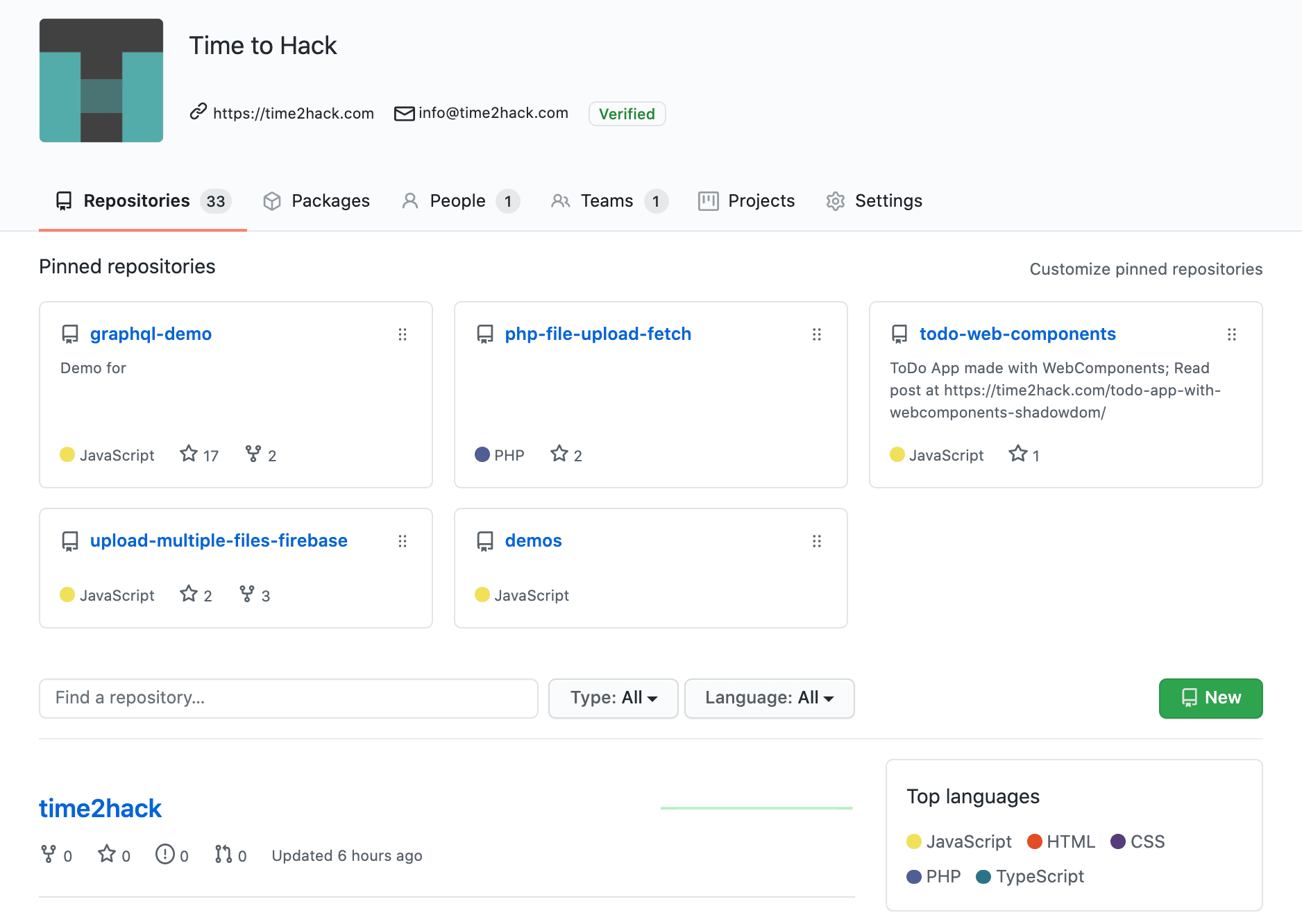Click the repo icon beside graphql-demo

click(70, 334)
